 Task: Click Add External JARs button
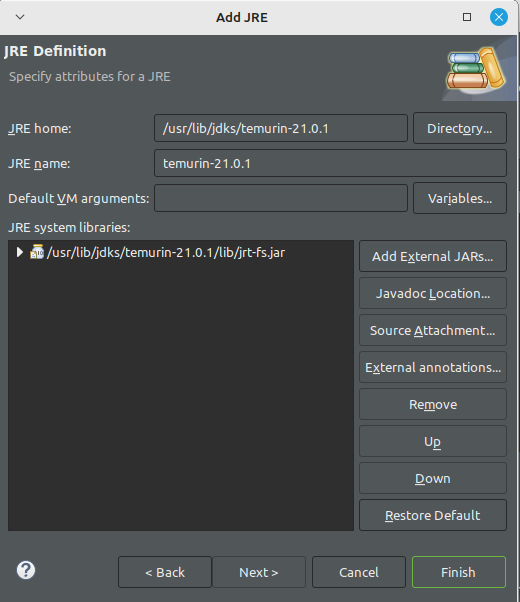click(433, 256)
